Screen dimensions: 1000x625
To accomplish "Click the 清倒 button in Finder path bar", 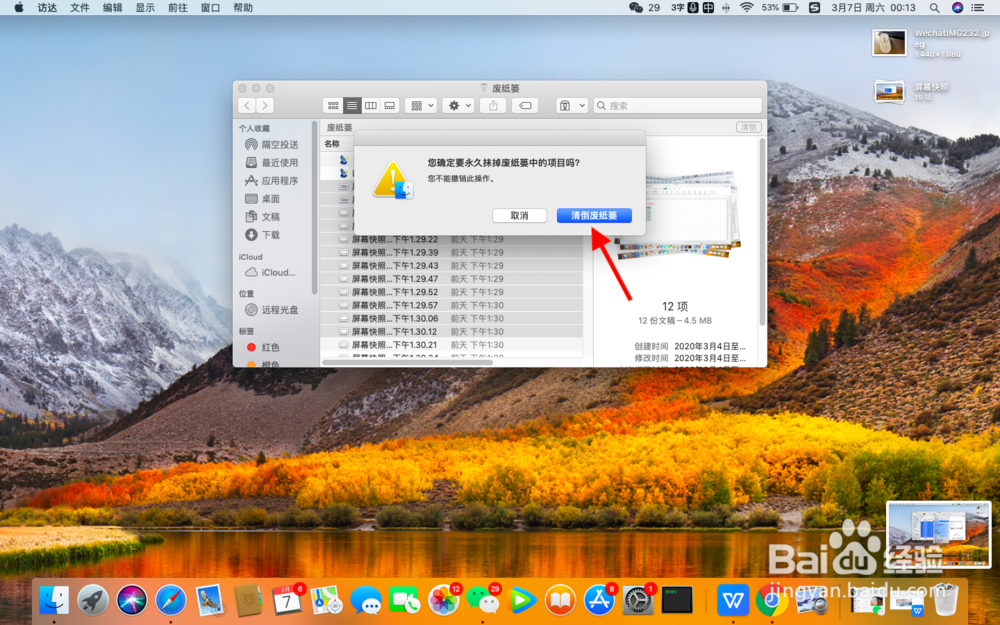I will tap(748, 127).
